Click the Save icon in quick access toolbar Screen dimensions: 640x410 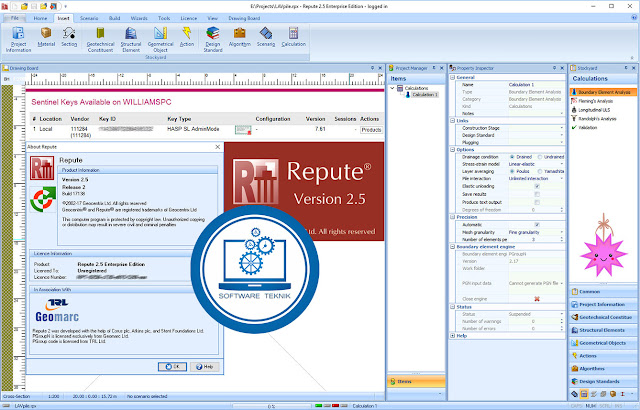[34, 6]
